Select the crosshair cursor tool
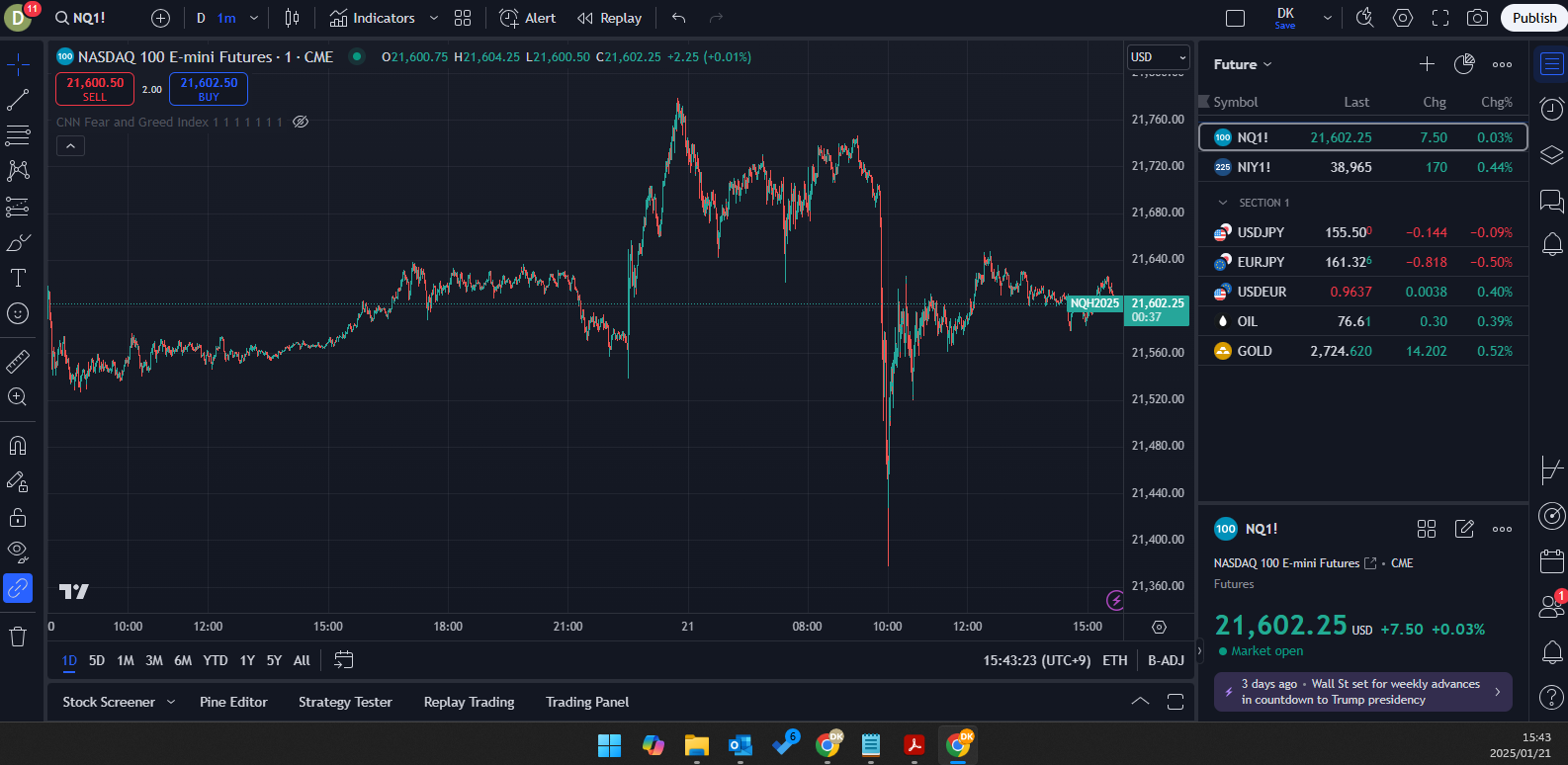This screenshot has height=765, width=1568. pos(18,65)
